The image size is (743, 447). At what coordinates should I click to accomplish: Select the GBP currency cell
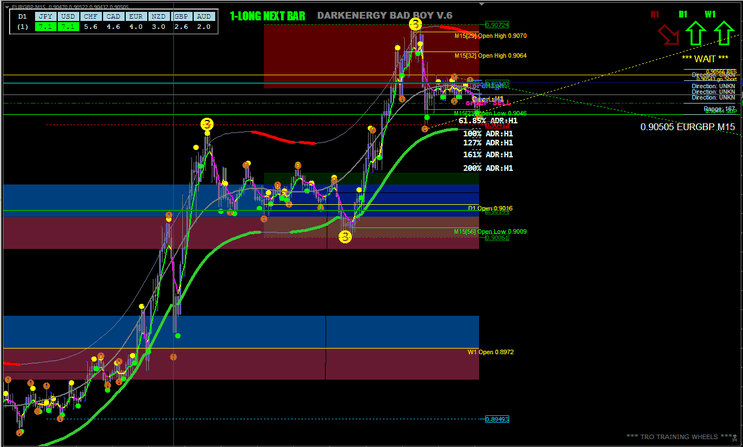pos(182,16)
